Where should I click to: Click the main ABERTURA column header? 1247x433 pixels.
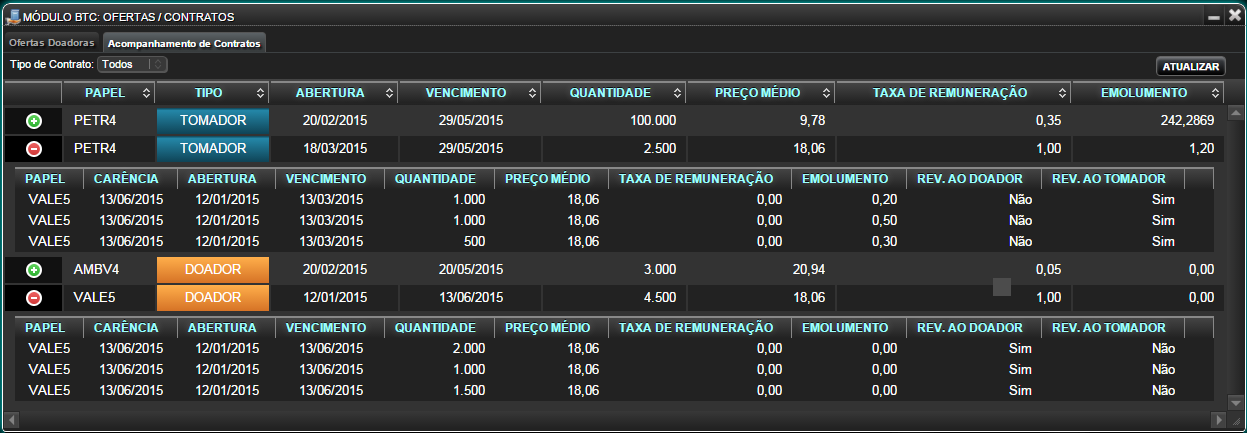333,93
